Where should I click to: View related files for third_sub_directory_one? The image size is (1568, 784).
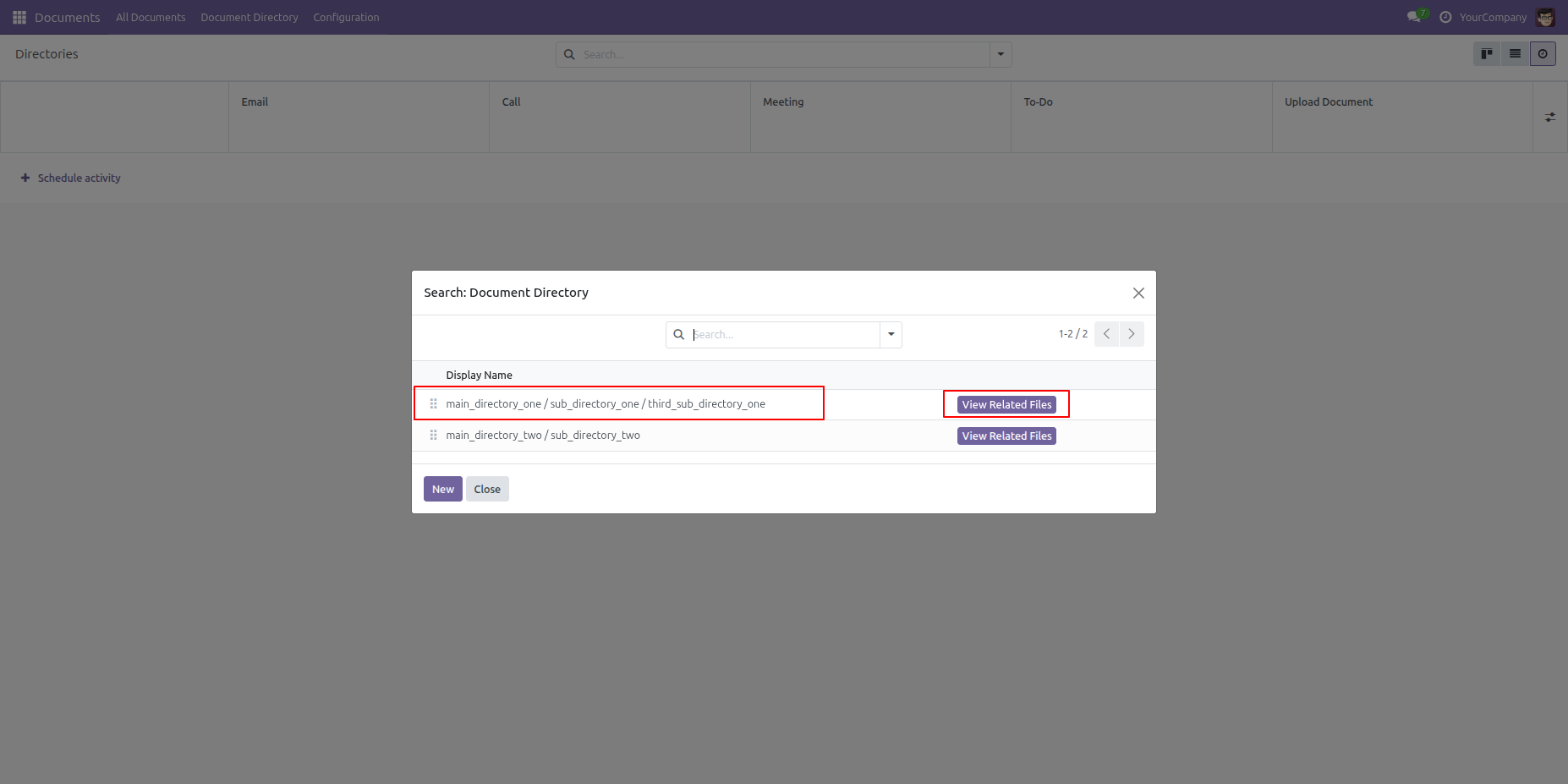(1006, 404)
